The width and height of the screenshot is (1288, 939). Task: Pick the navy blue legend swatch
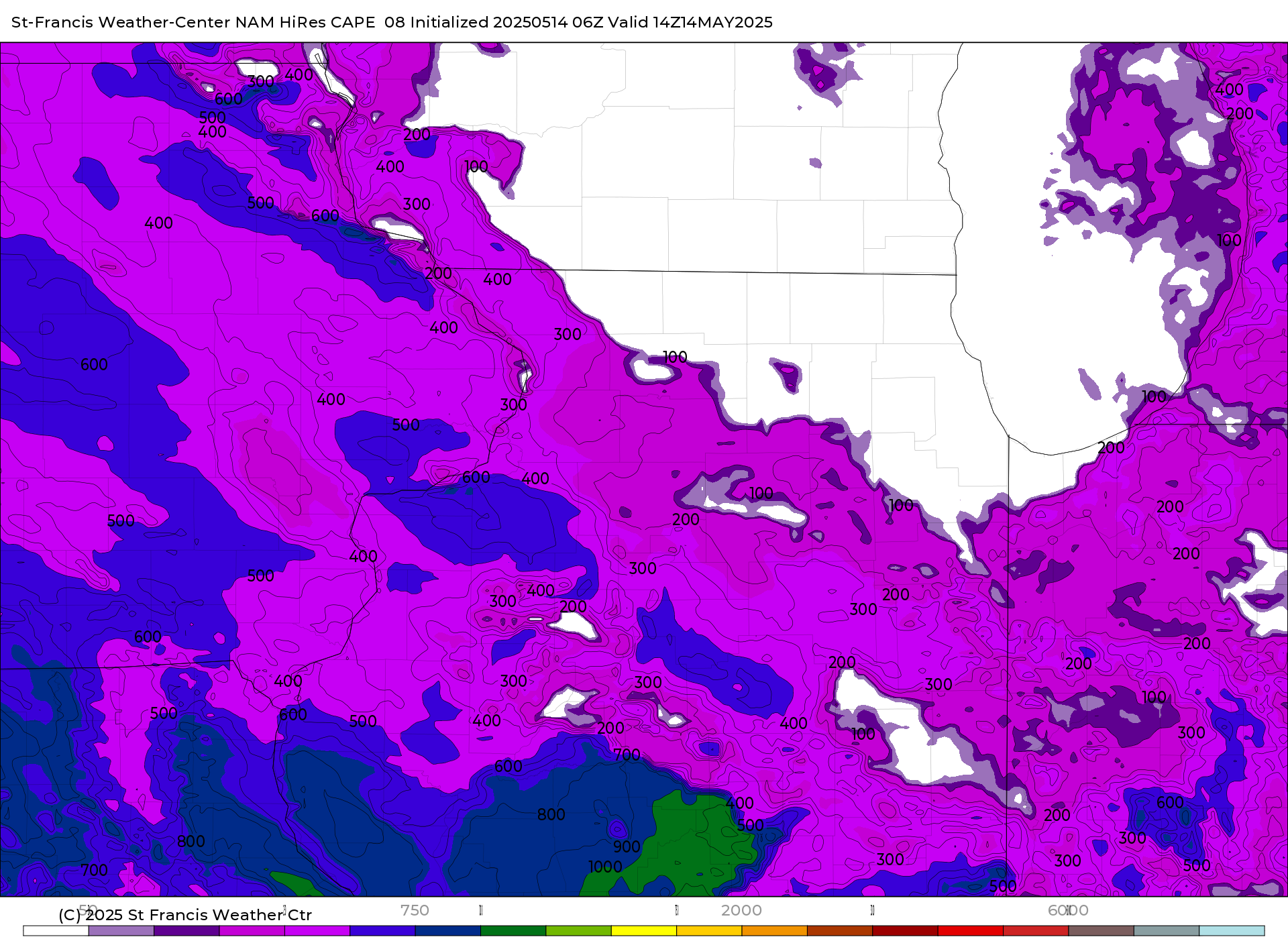point(448,931)
